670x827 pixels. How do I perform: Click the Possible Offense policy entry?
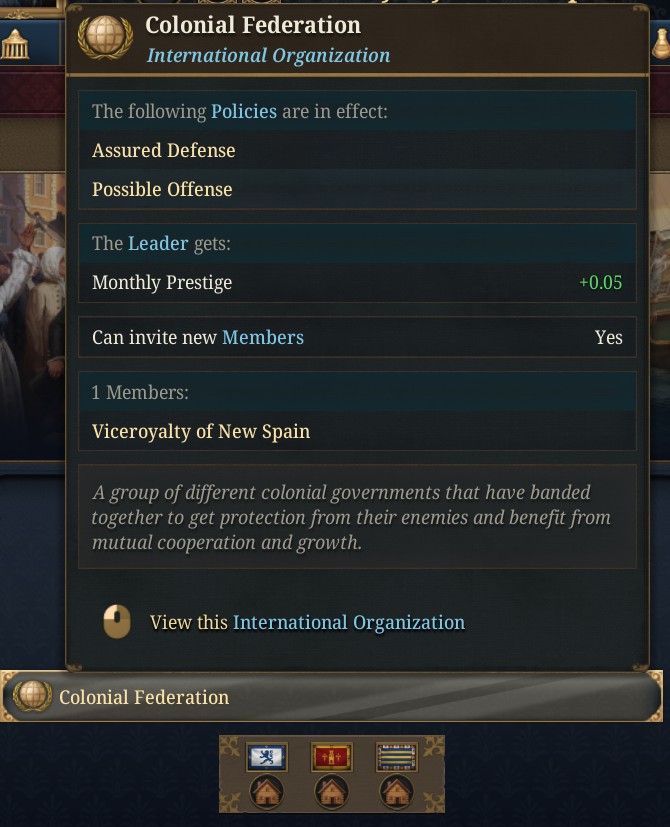point(162,189)
